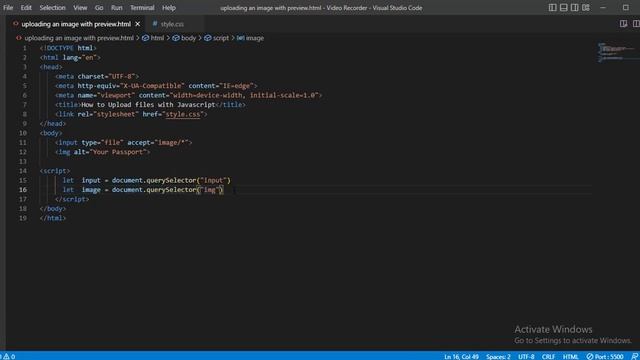Click the body breadcrumb item
The width and height of the screenshot is (640, 360).
pyautogui.click(x=184, y=38)
